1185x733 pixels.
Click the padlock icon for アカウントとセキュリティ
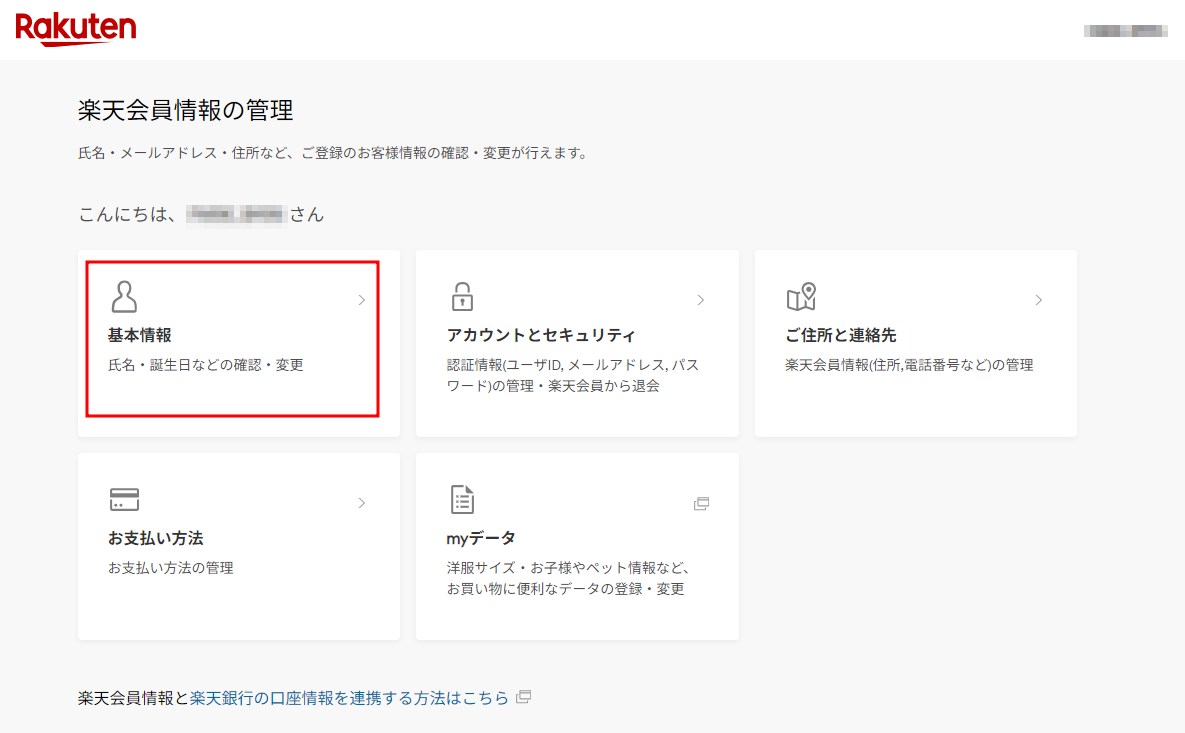[x=463, y=297]
